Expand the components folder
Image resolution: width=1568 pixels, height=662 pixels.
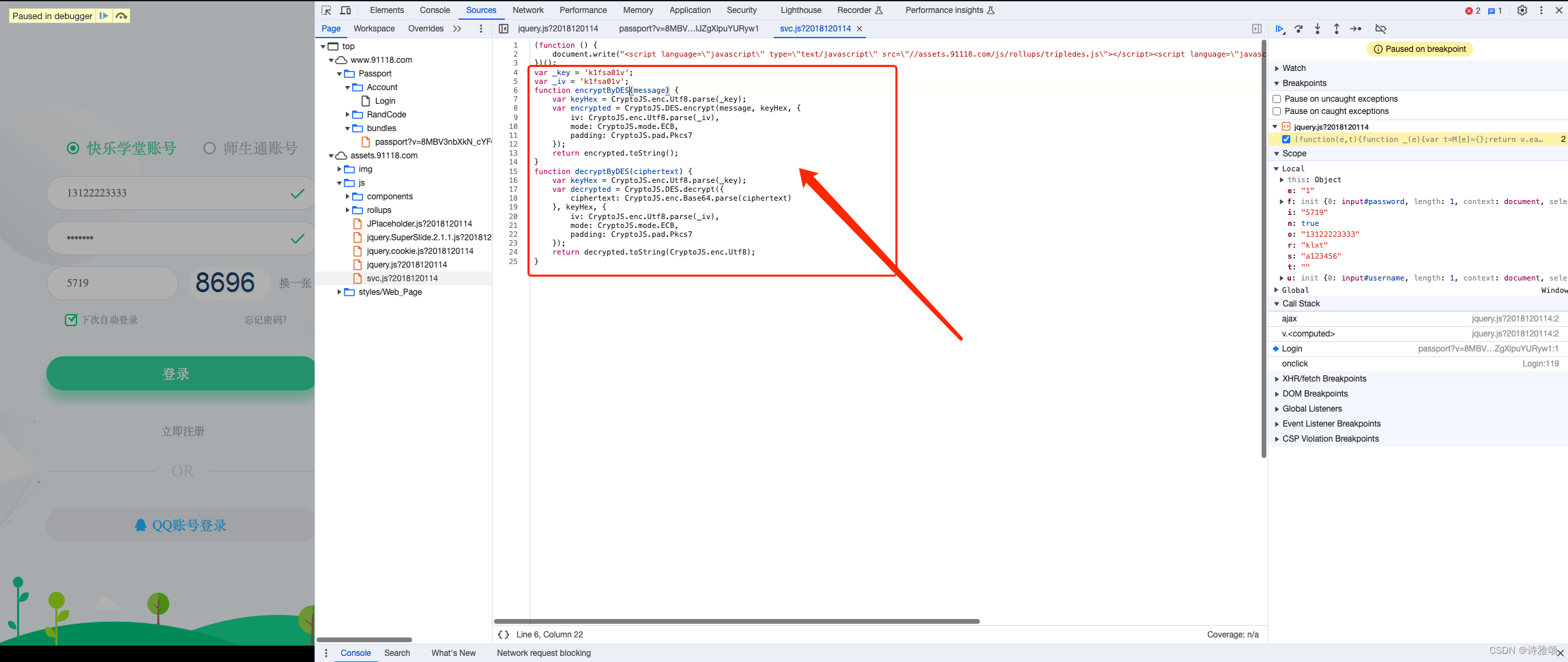[347, 197]
